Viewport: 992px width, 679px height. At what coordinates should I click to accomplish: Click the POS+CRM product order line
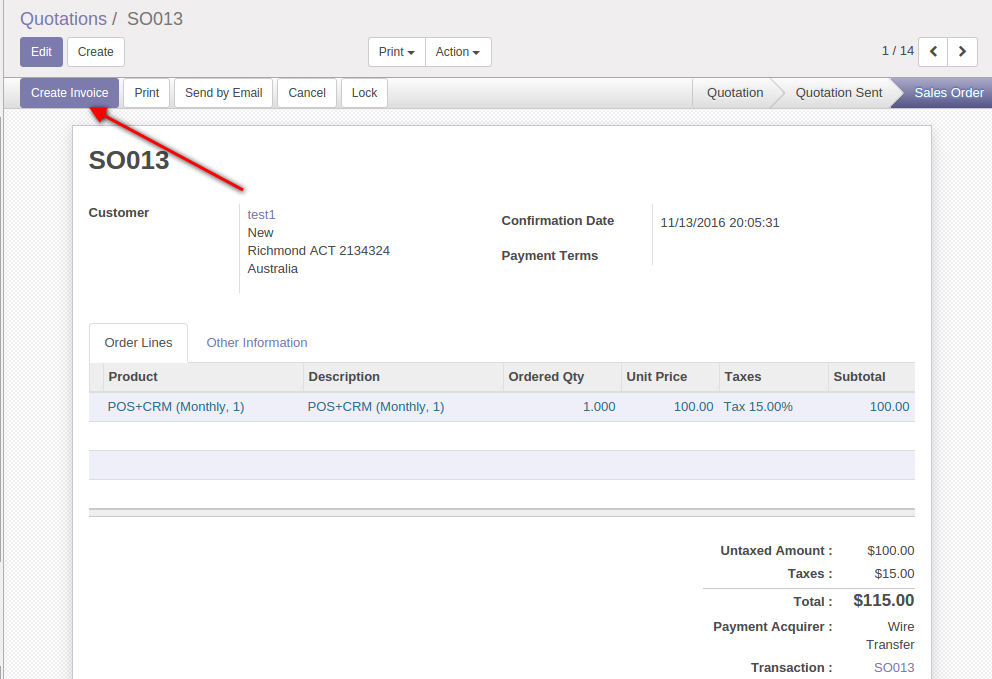176,407
